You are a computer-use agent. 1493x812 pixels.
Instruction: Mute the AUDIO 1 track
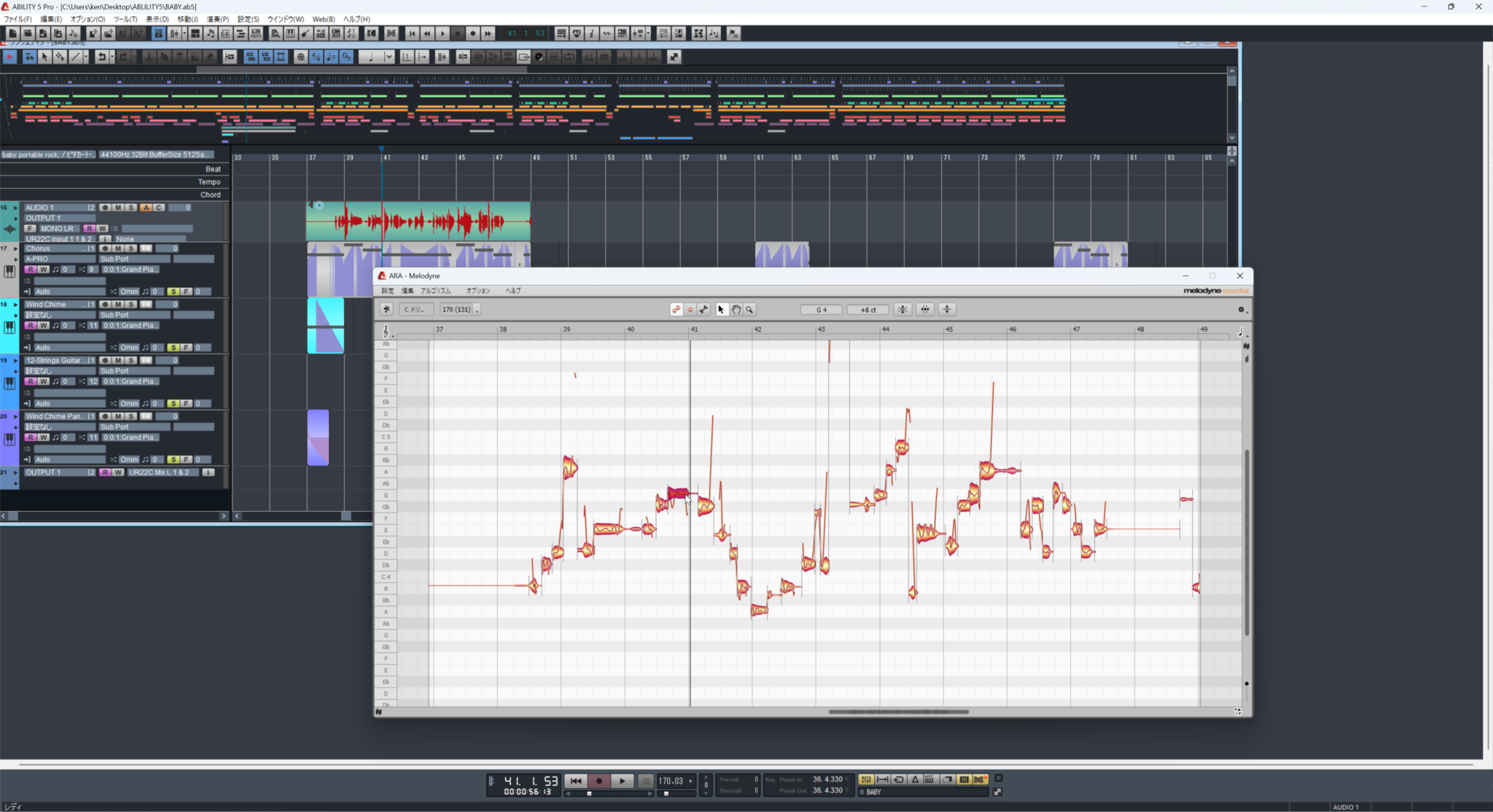(118, 208)
